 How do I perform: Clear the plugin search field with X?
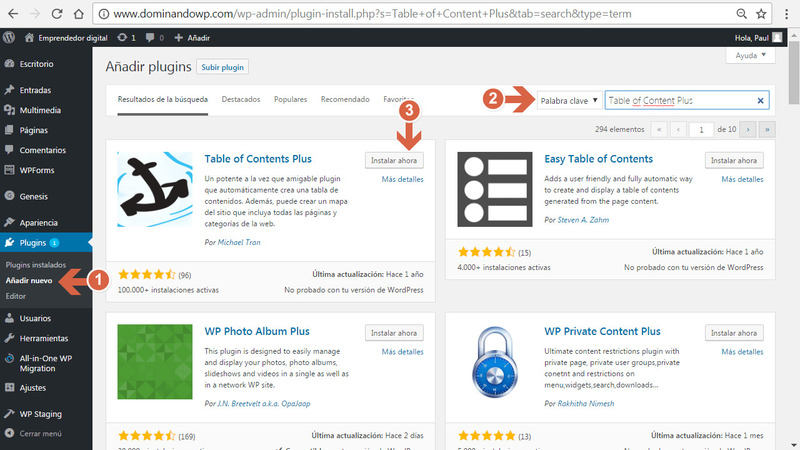[760, 101]
